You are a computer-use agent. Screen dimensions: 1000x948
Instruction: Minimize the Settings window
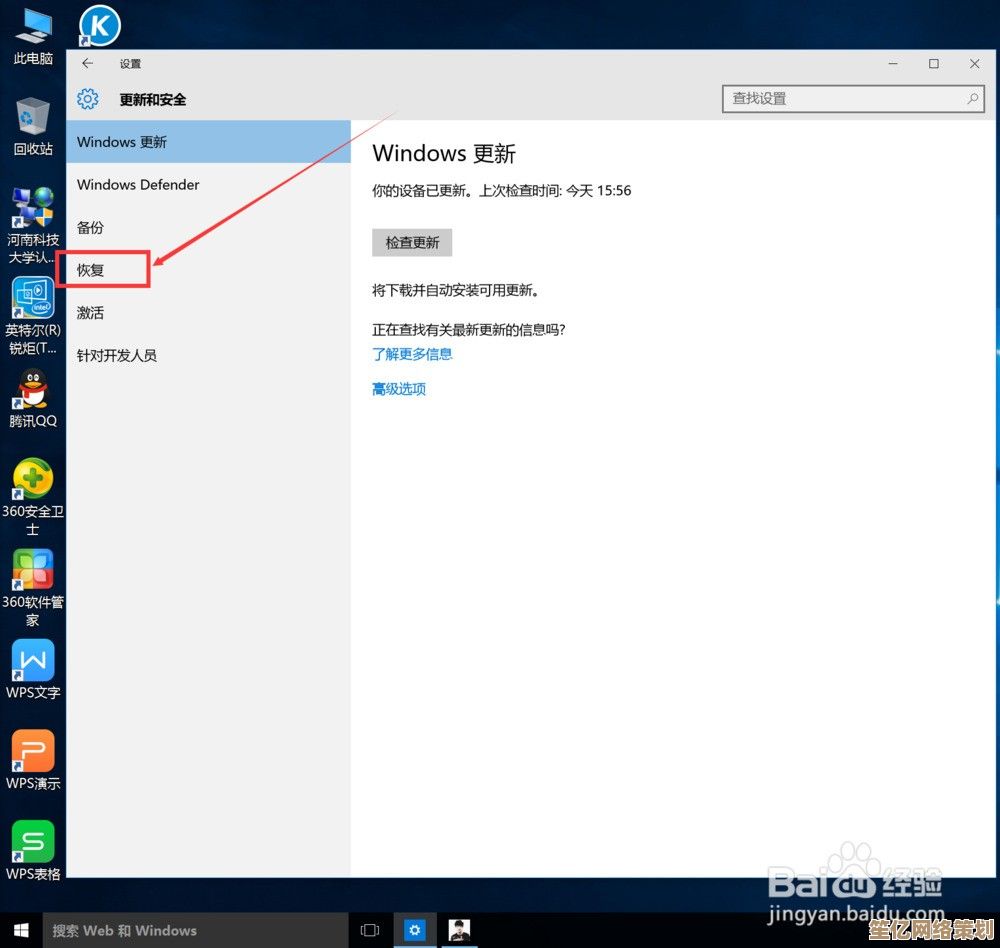(x=893, y=63)
